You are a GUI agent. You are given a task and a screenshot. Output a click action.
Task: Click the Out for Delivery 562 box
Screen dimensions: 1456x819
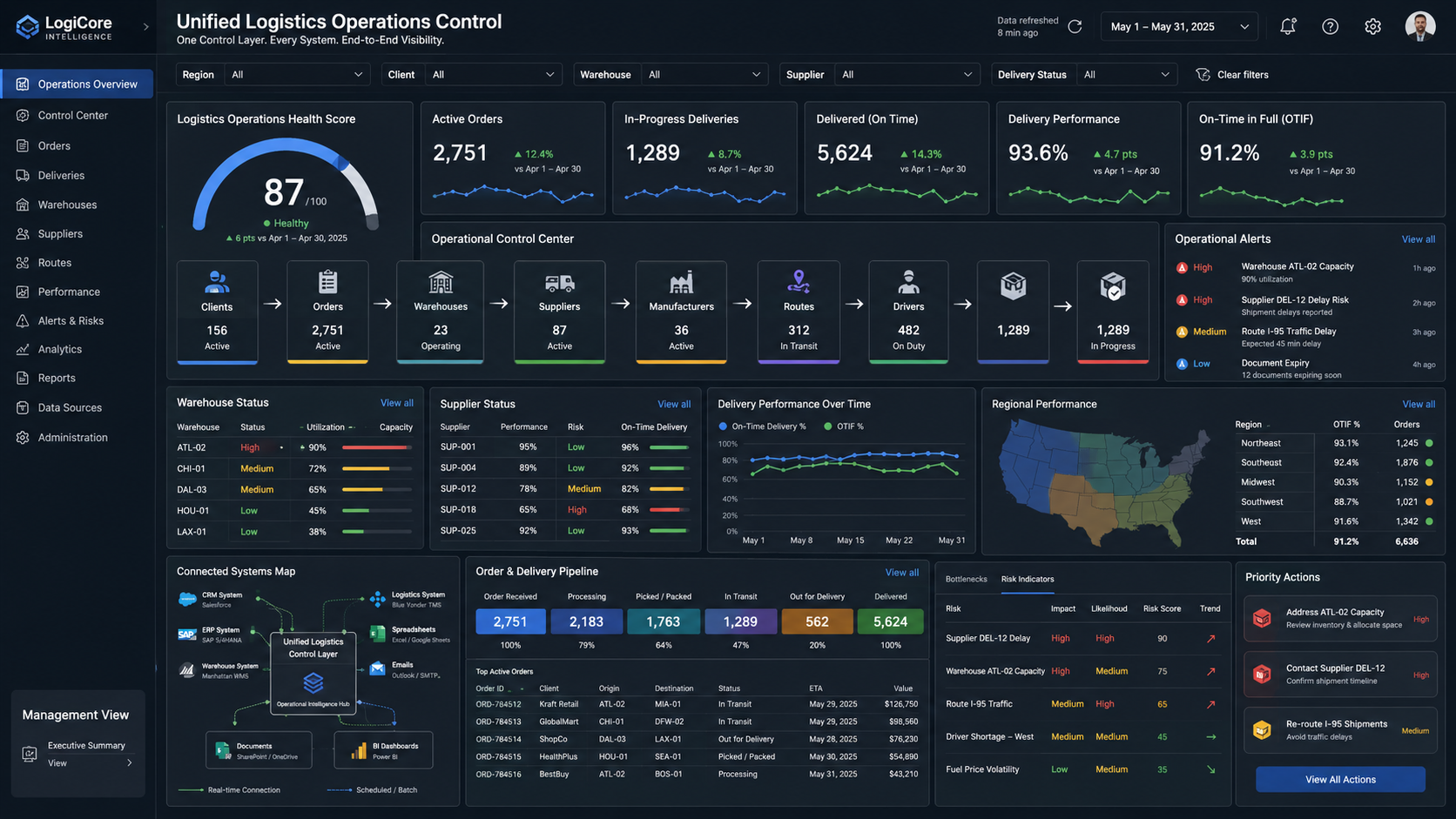[817, 621]
